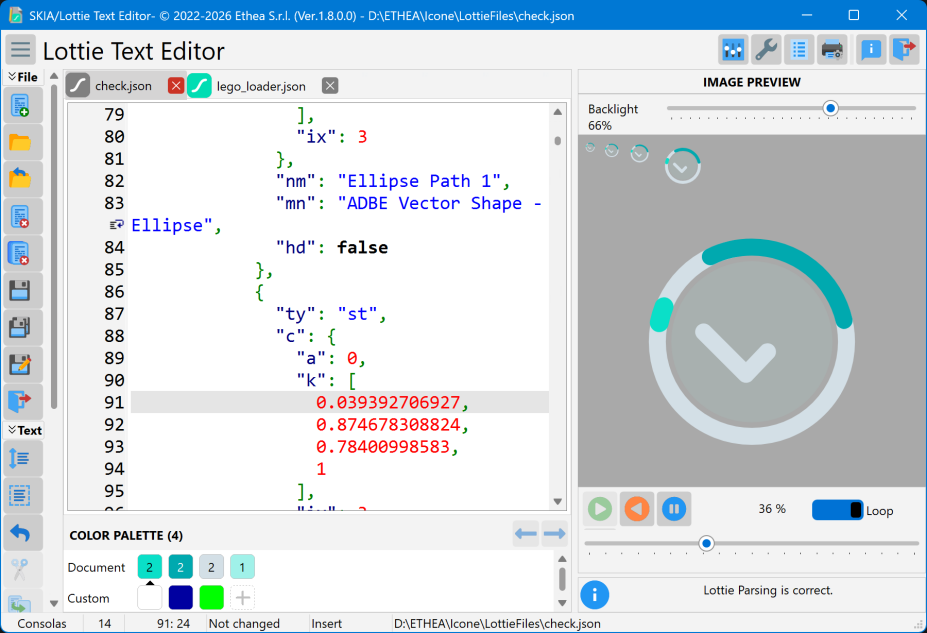927x633 pixels.
Task: Switch to the lego_loader.json tab
Action: pos(261,86)
